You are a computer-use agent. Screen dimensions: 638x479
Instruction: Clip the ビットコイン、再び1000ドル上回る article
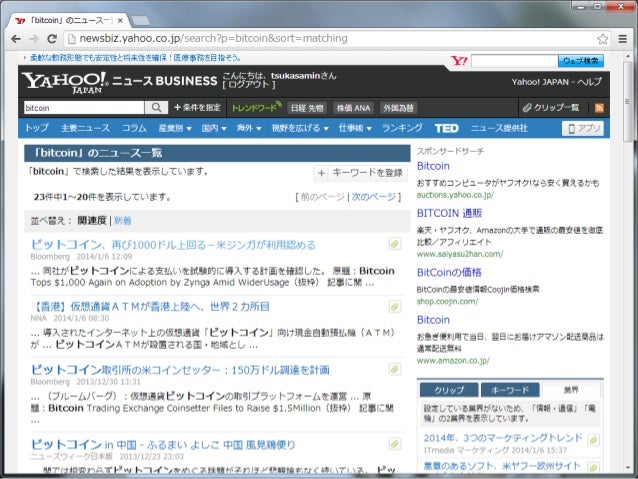point(394,244)
